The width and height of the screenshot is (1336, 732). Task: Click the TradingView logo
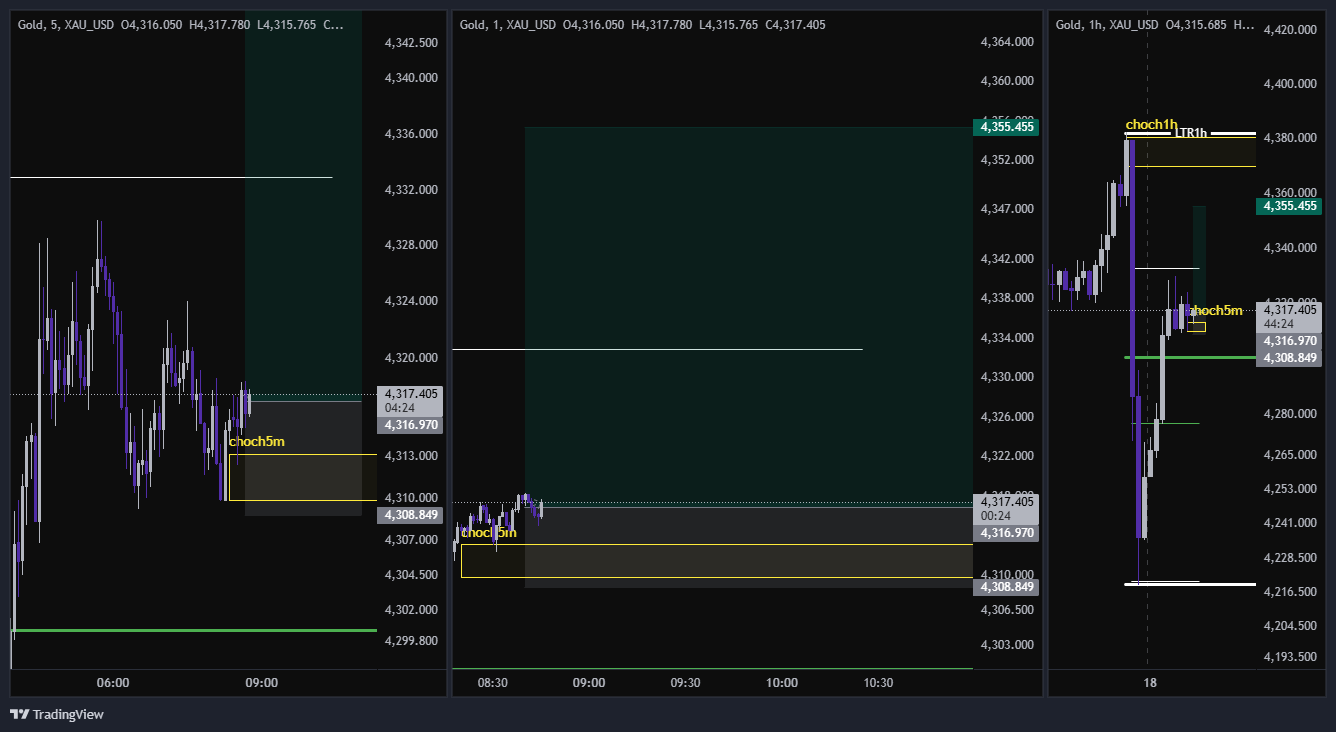[x=57, y=714]
